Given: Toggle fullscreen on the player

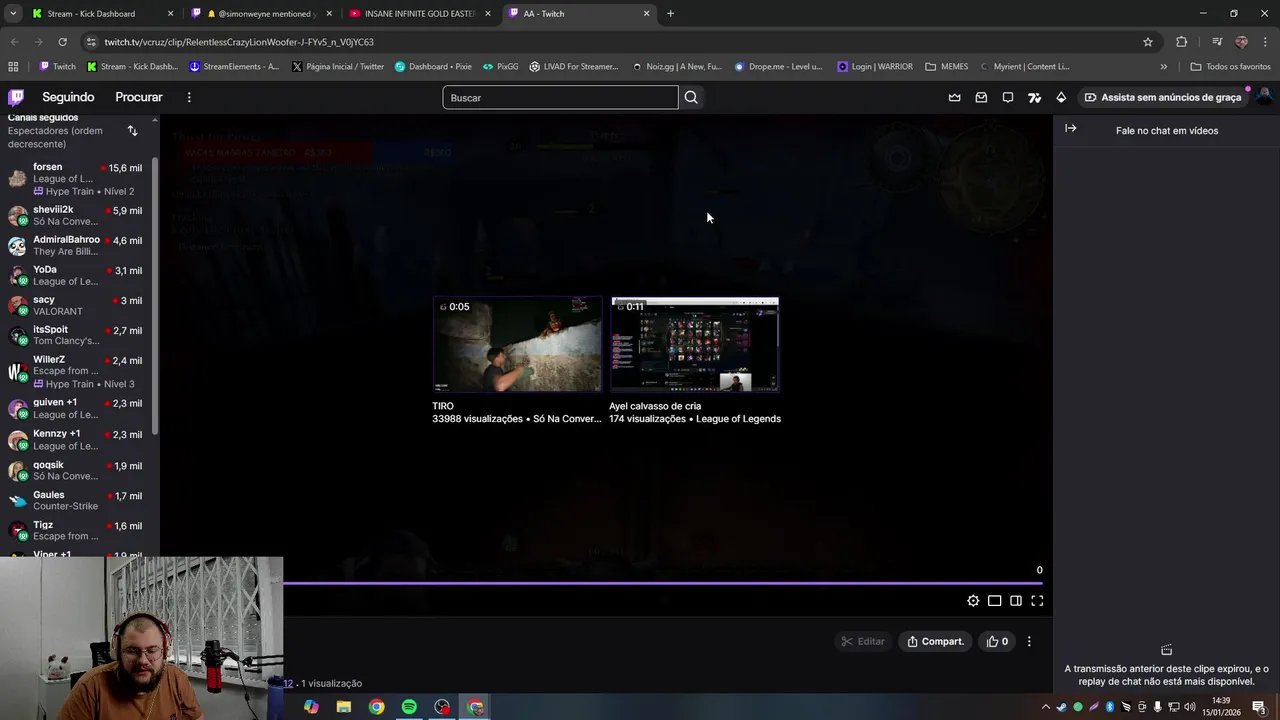Looking at the screenshot, I should coord(1037,601).
